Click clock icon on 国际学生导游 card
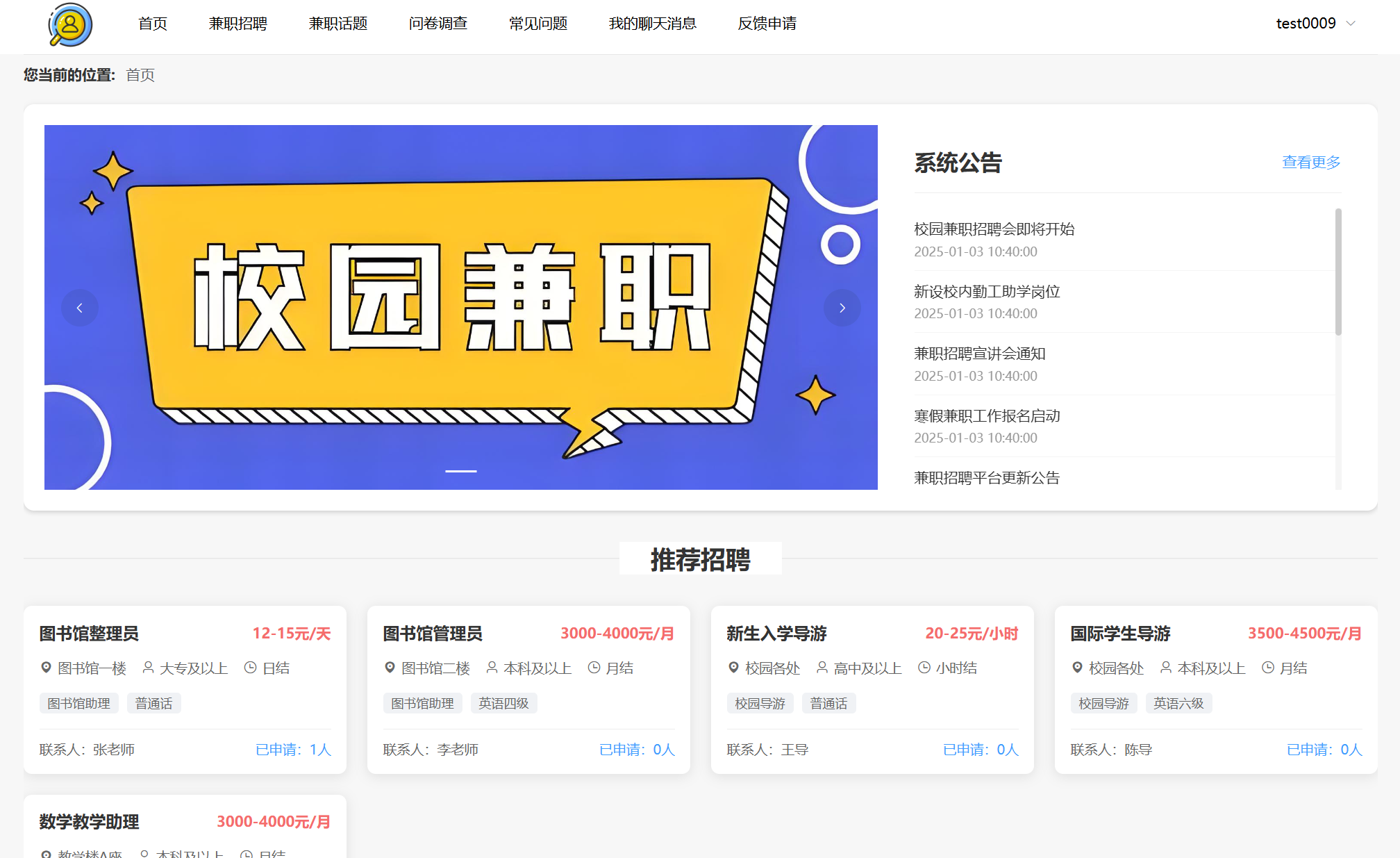This screenshot has height=858, width=1400. point(1268,668)
